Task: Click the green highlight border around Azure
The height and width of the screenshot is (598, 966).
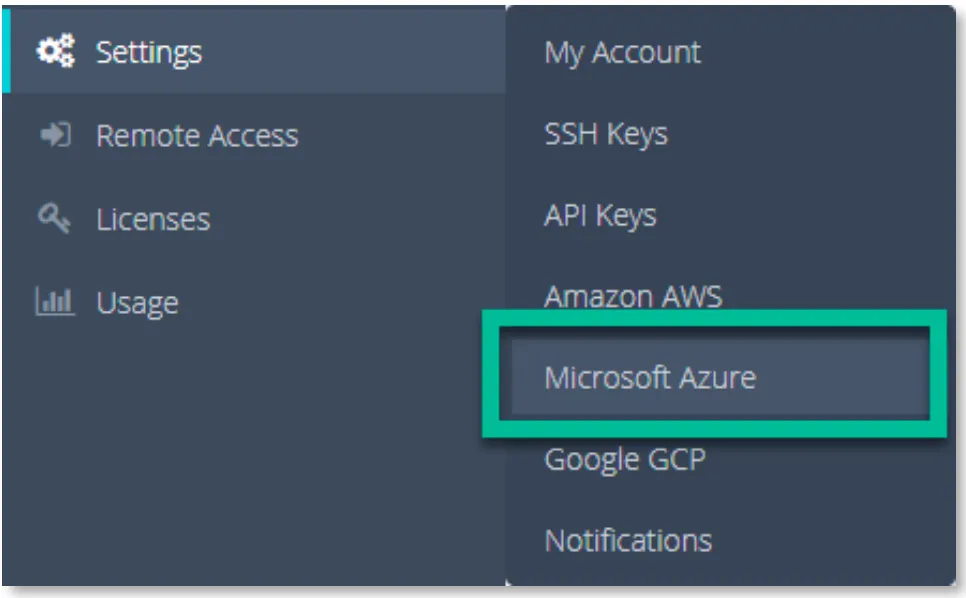Action: [714, 318]
